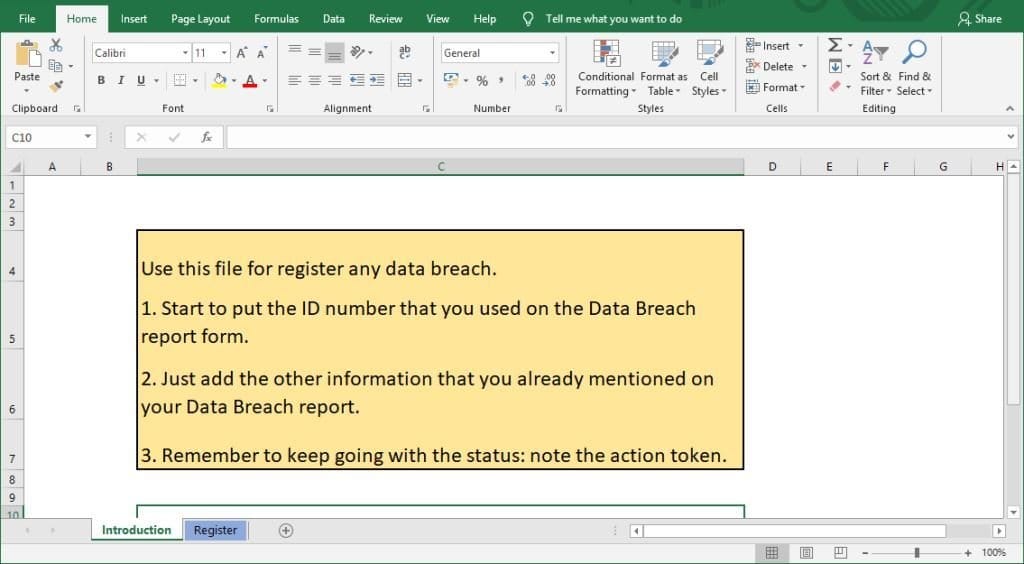
Task: Click the Tell me what you want to do box
Action: point(614,19)
